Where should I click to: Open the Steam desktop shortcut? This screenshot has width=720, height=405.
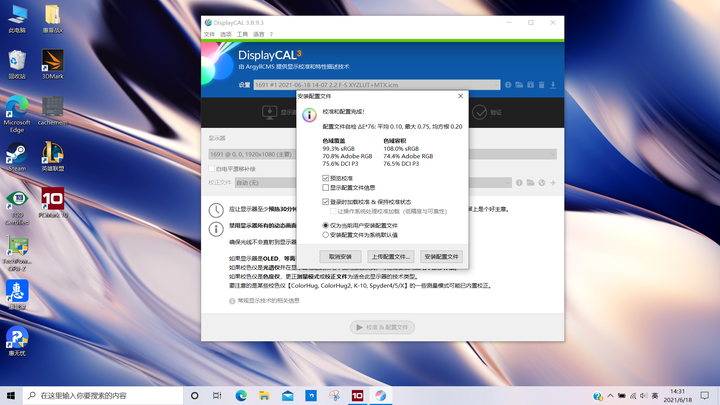pyautogui.click(x=17, y=156)
